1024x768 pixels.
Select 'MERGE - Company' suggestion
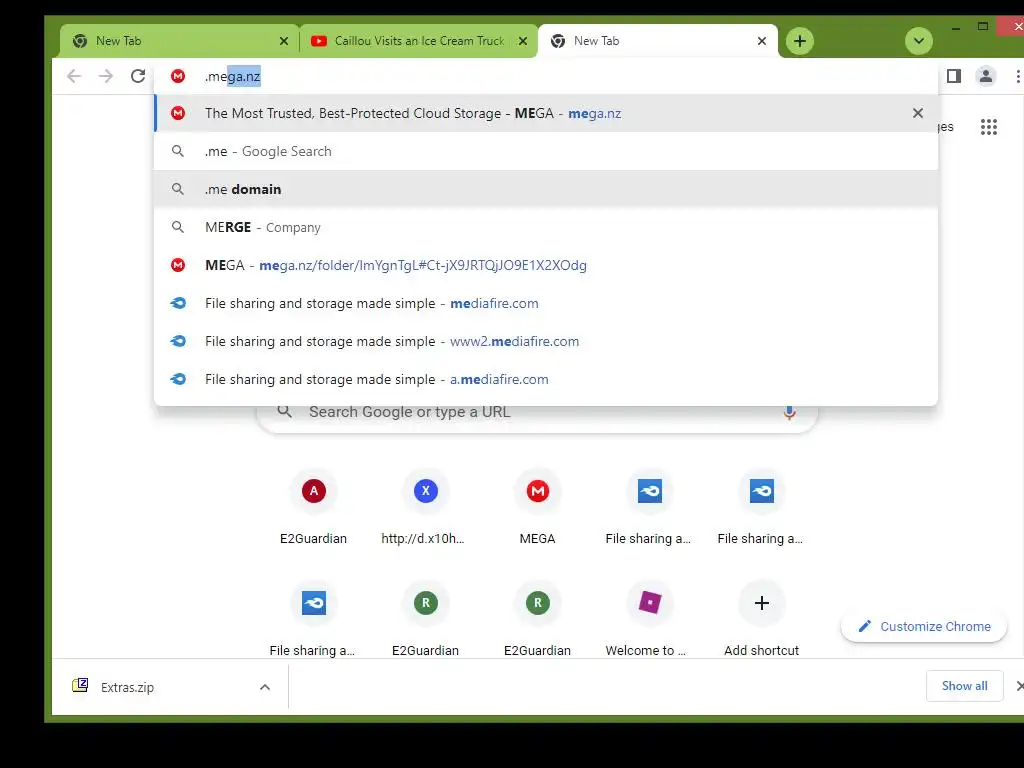(546, 227)
